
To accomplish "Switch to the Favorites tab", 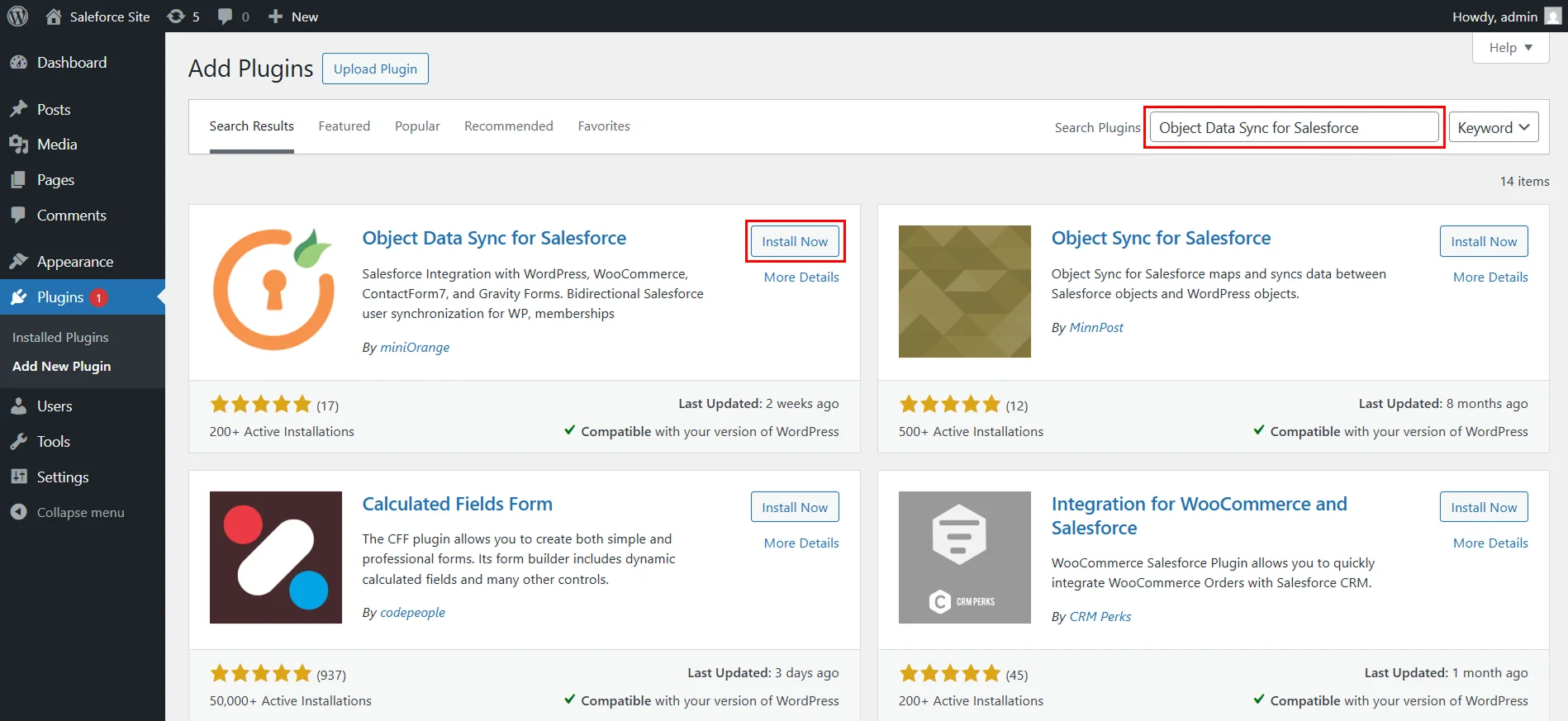I will [604, 126].
